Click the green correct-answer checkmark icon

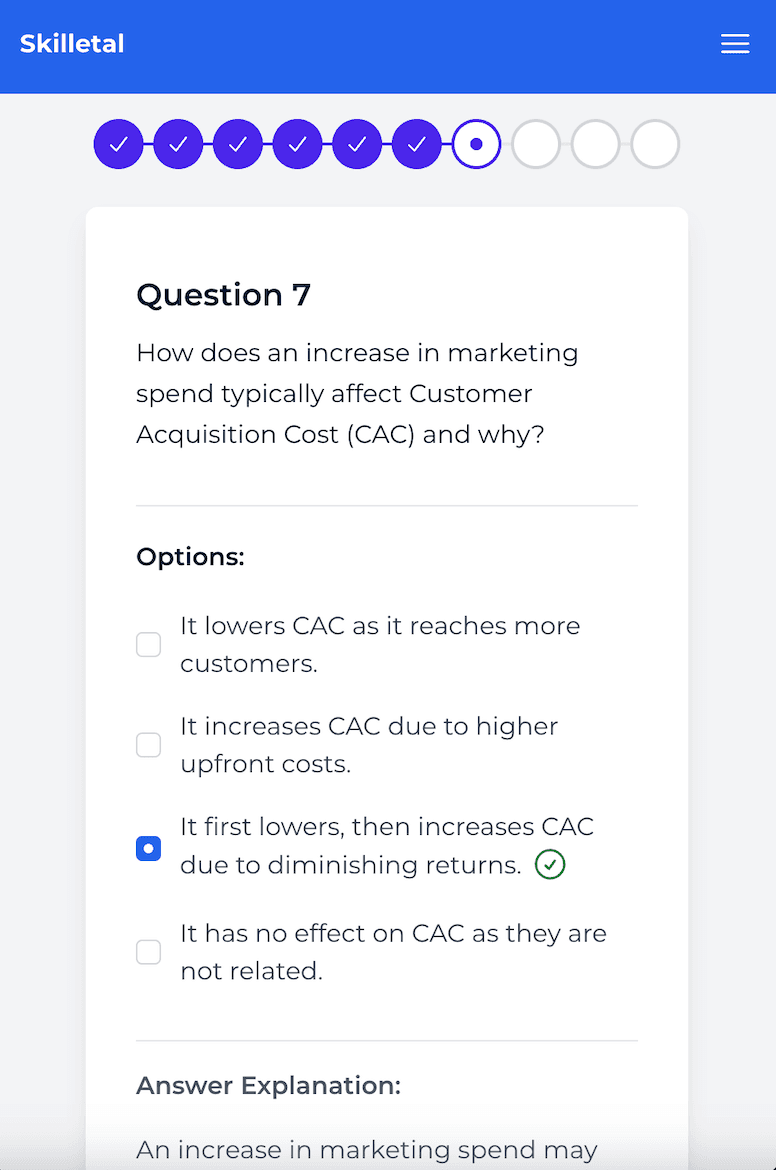550,865
